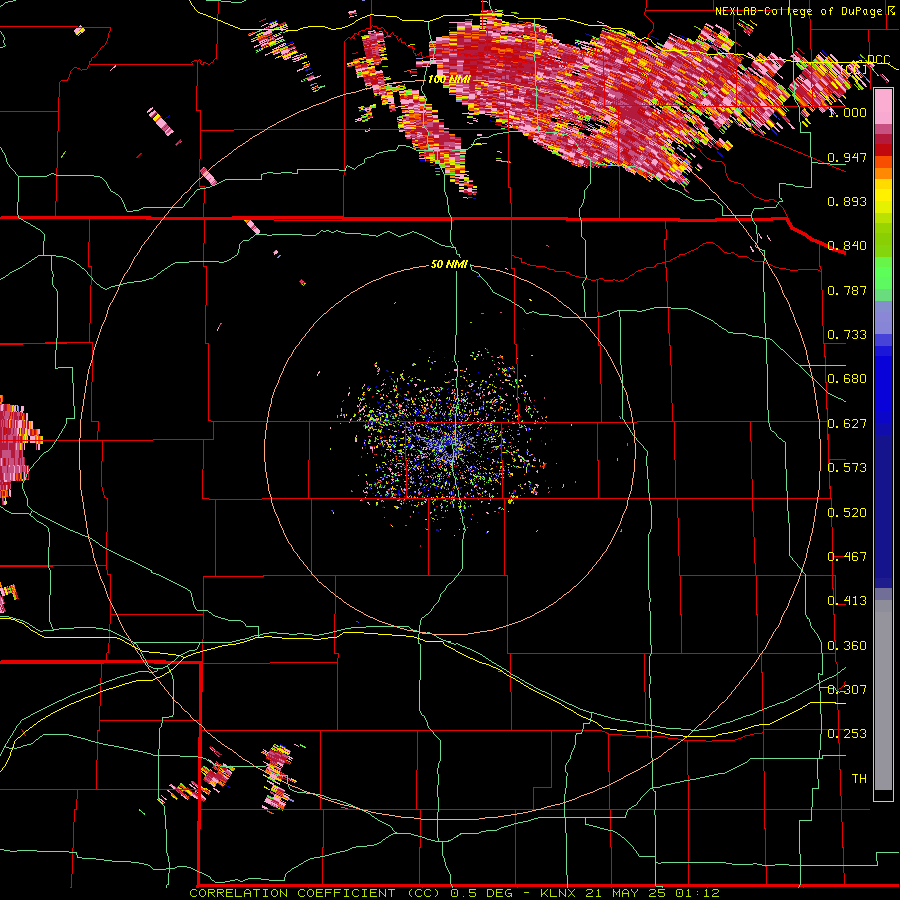Click the 50 NMI range ring label
Viewport: 900px width, 900px height.
[x=449, y=264]
